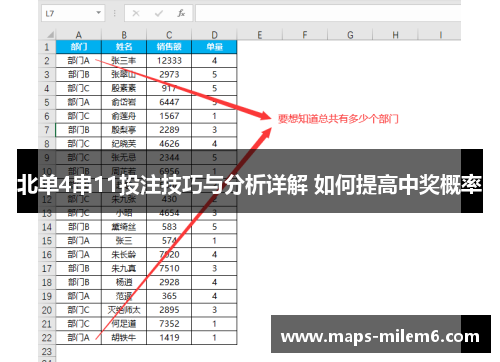Viewport: 500px width, 362px height.
Task: Select the cell with value 12333
Action: pyautogui.click(x=169, y=61)
